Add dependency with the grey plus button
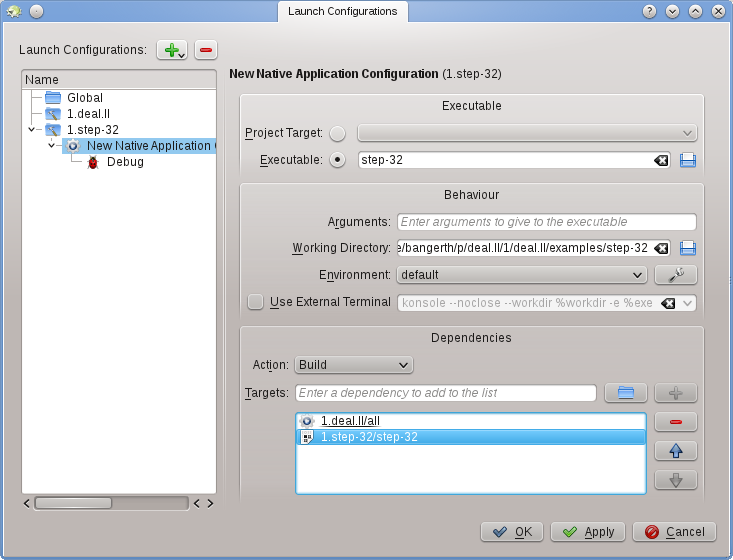The image size is (733, 560). (676, 393)
